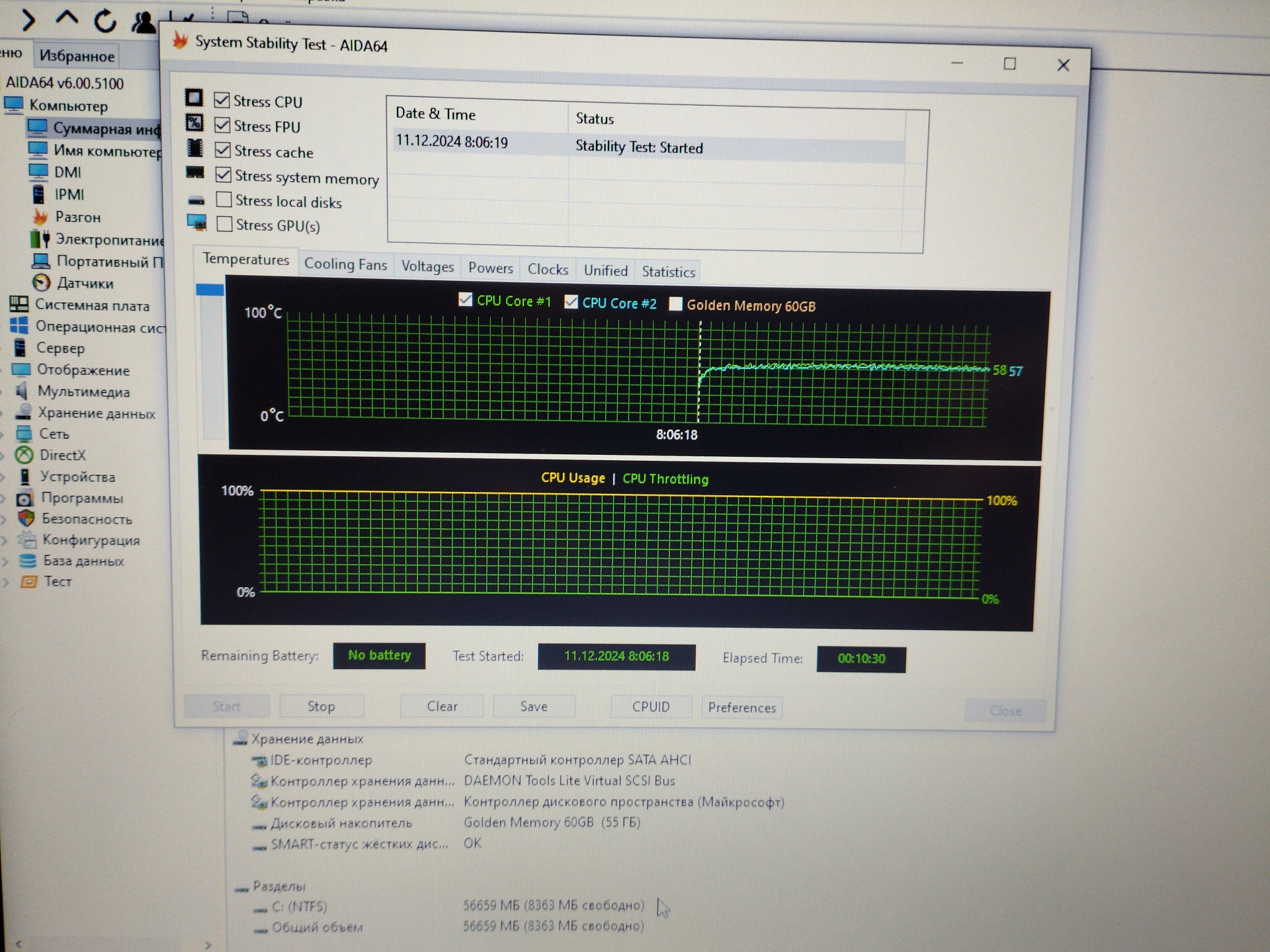Select the Портативный ПК laptop icon
This screenshot has height=952, width=1270.
click(41, 260)
